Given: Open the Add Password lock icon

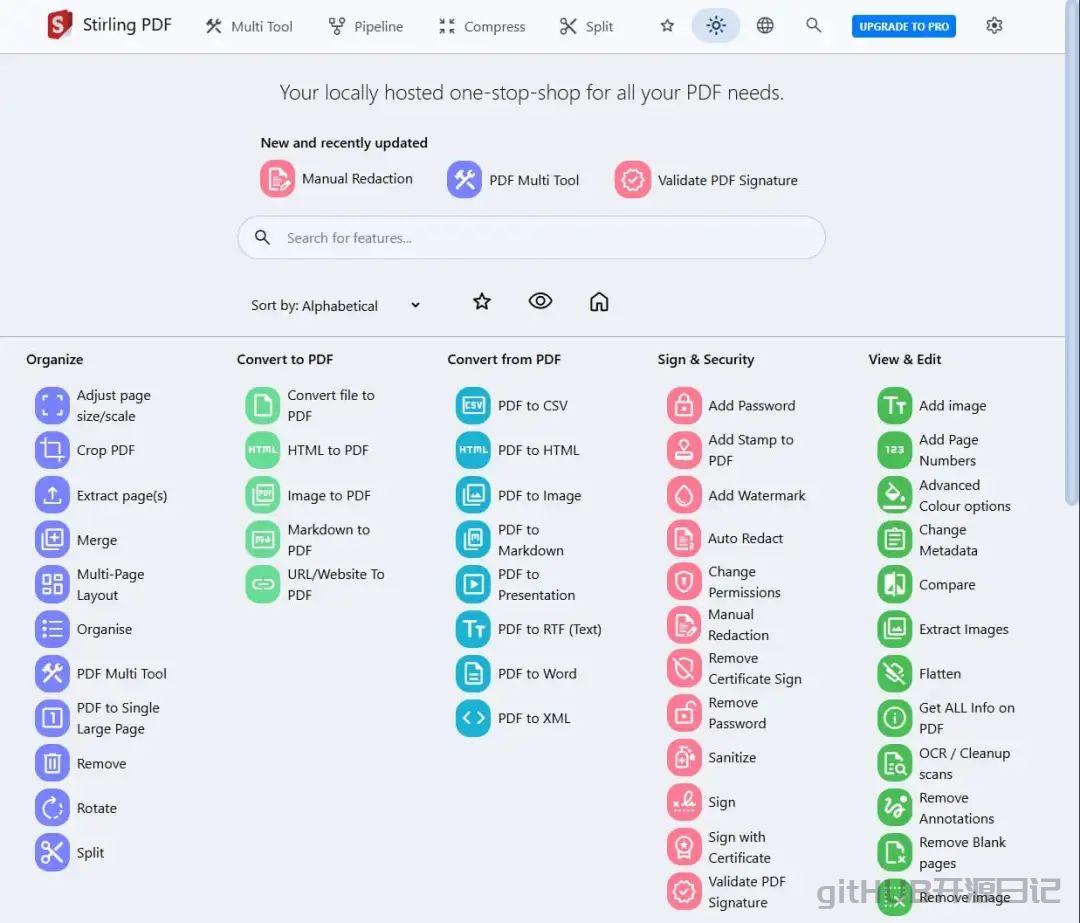Looking at the screenshot, I should point(684,405).
